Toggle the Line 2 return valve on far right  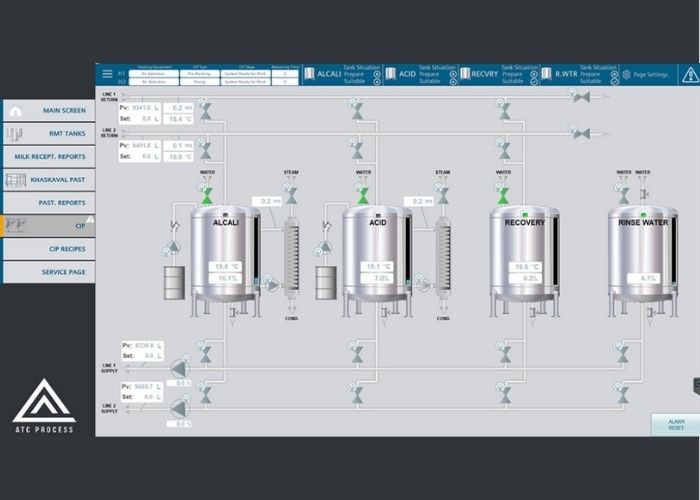pyautogui.click(x=578, y=132)
